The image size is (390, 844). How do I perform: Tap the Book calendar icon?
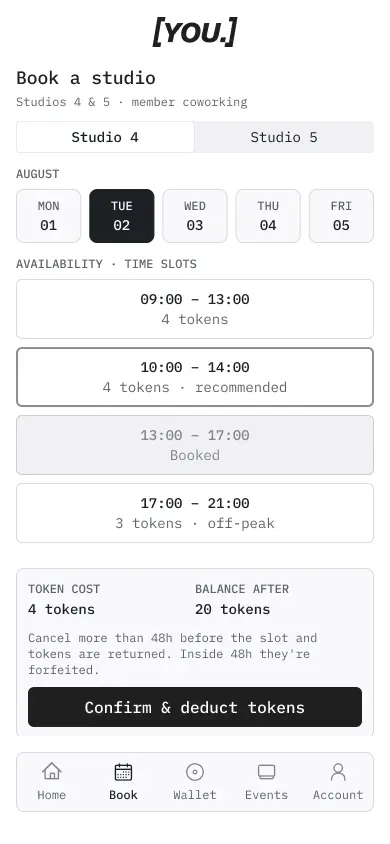[123, 771]
